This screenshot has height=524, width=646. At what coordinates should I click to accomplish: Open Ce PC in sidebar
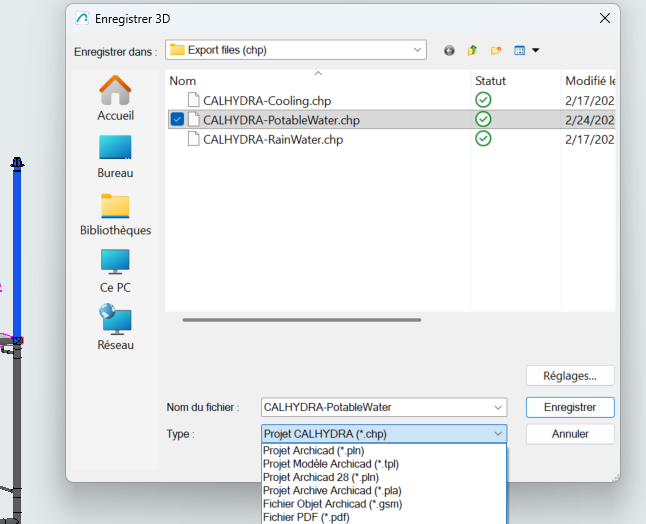click(x=115, y=271)
